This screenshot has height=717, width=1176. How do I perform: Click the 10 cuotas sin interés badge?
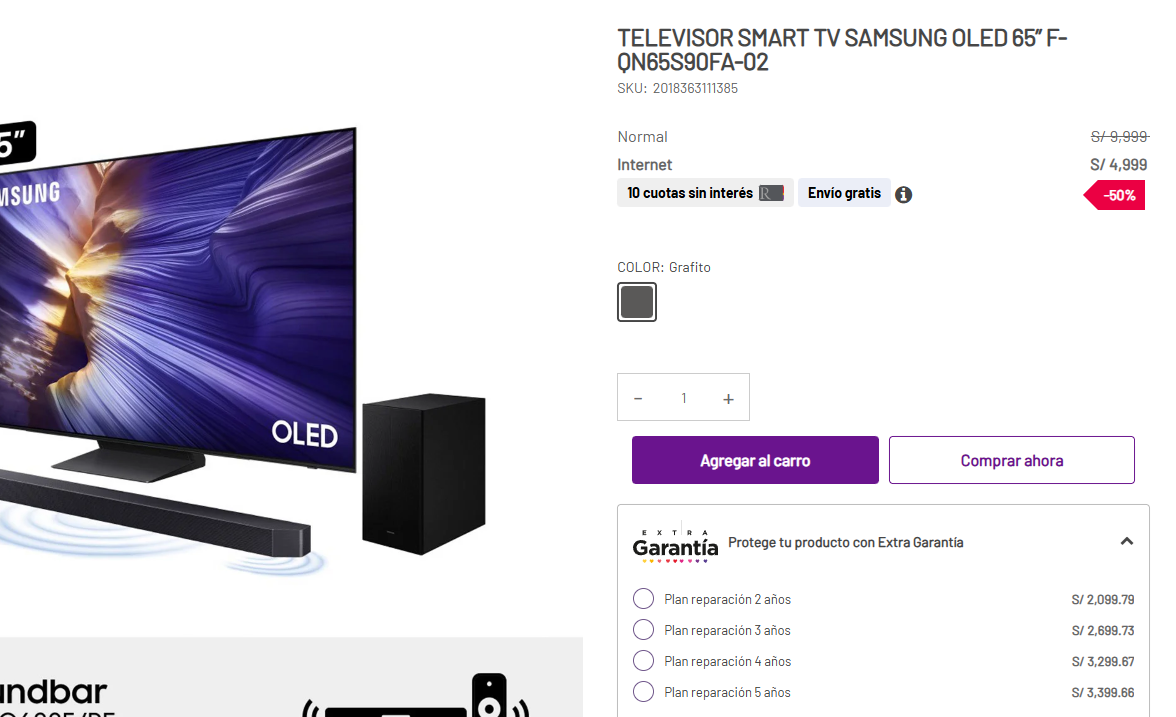(x=705, y=193)
